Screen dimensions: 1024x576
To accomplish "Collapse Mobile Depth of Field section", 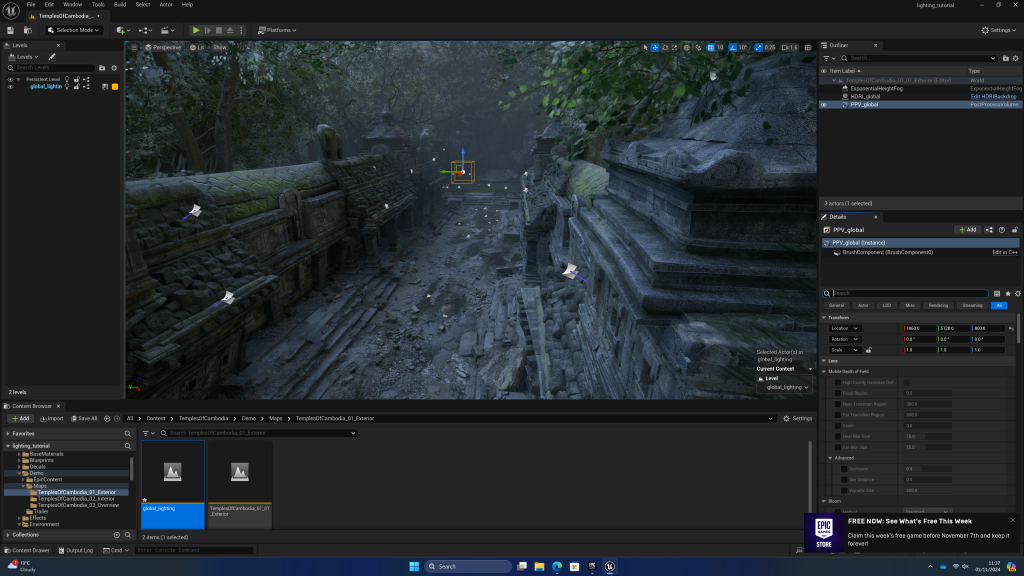I will (x=824, y=372).
